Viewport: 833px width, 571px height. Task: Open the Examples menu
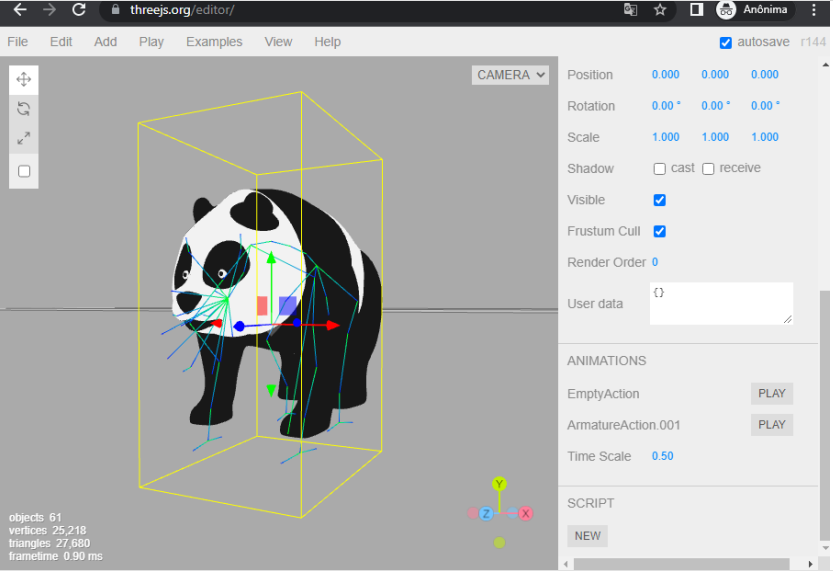coord(214,42)
